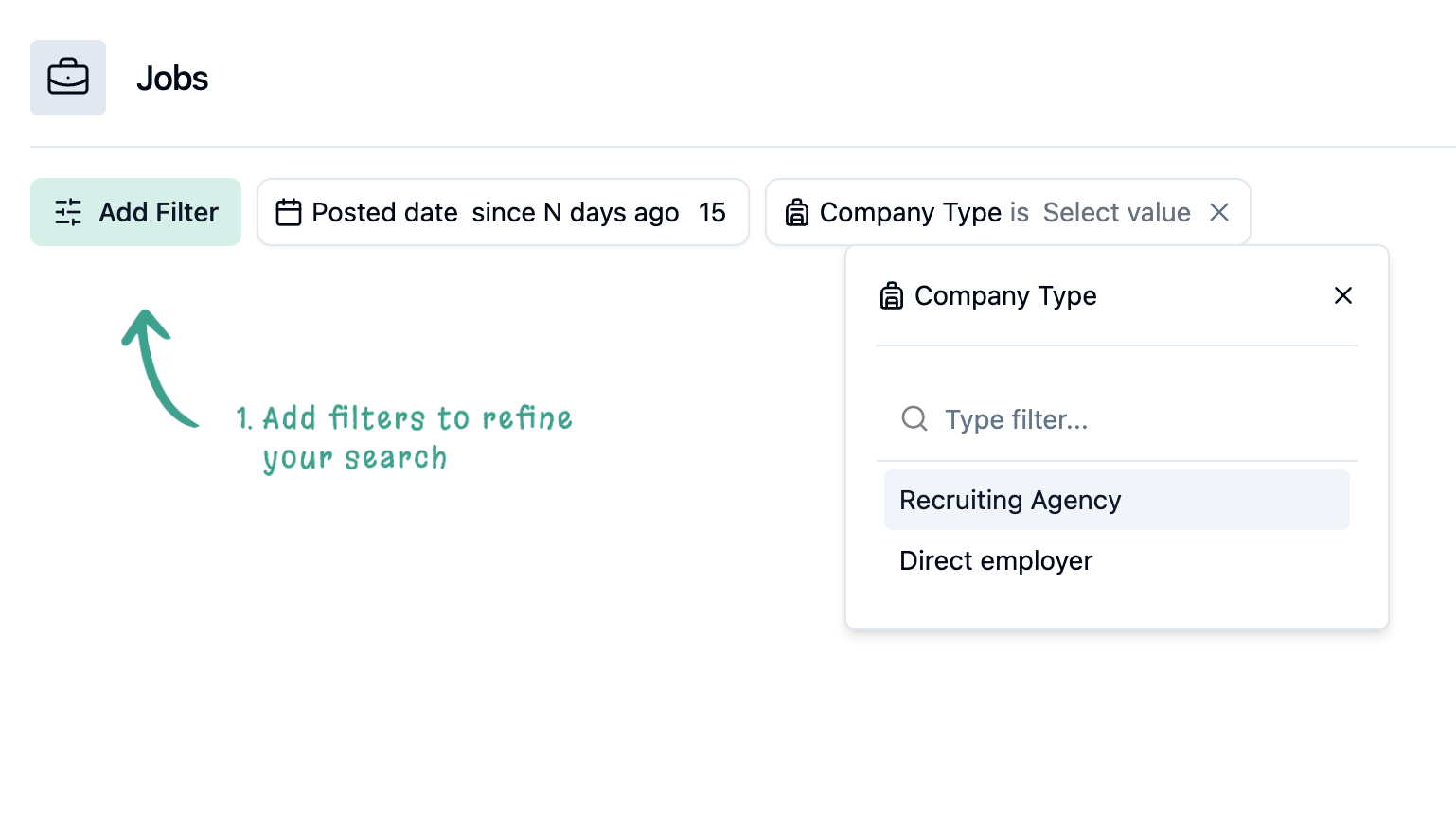
Task: Click the calendar icon in Posted date filter
Action: click(286, 212)
